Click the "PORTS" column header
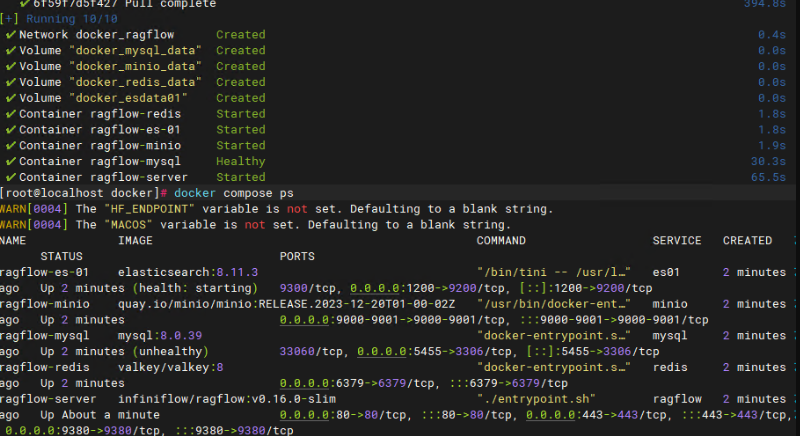This screenshot has width=800, height=436. coord(297,256)
